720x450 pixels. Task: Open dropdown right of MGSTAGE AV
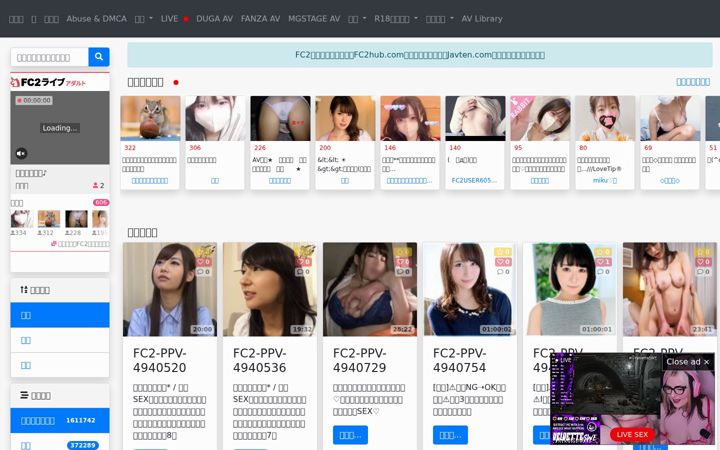[357, 19]
